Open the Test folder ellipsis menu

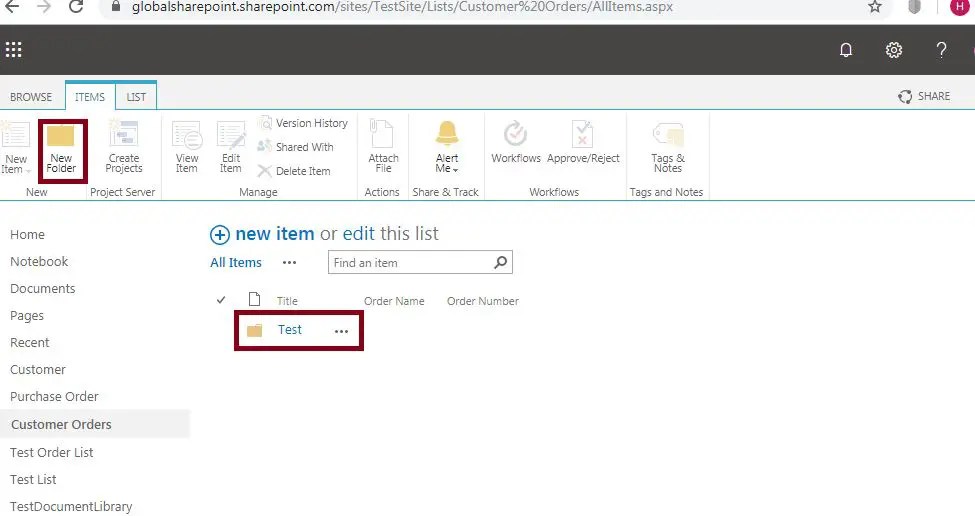341,331
